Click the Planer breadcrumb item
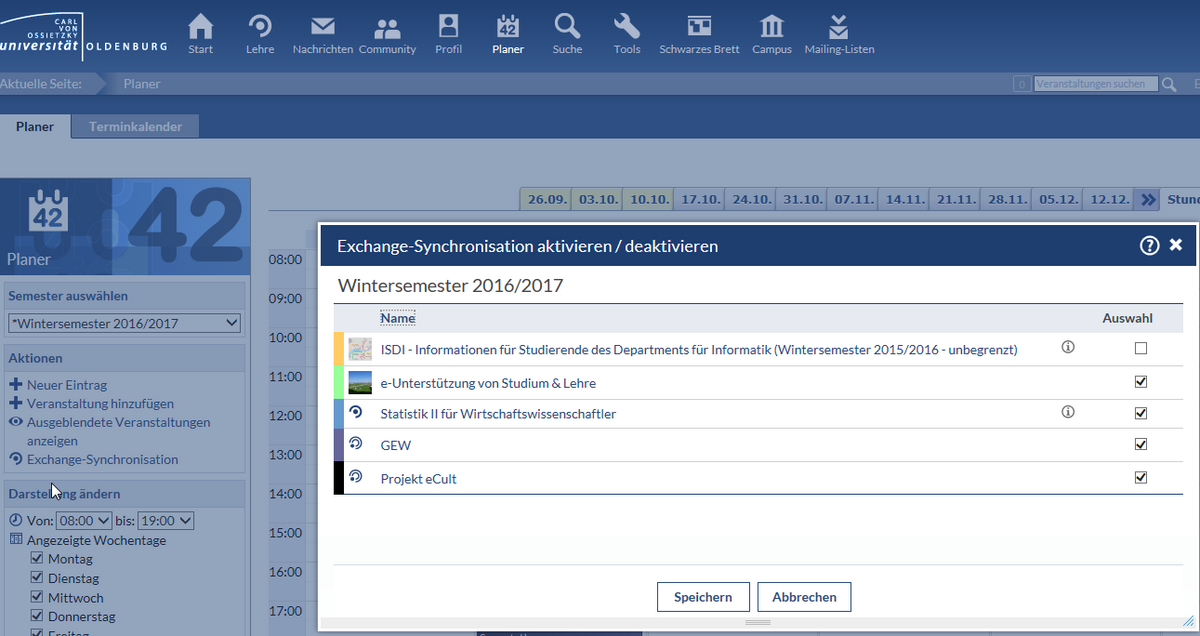1200x636 pixels. click(x=142, y=84)
